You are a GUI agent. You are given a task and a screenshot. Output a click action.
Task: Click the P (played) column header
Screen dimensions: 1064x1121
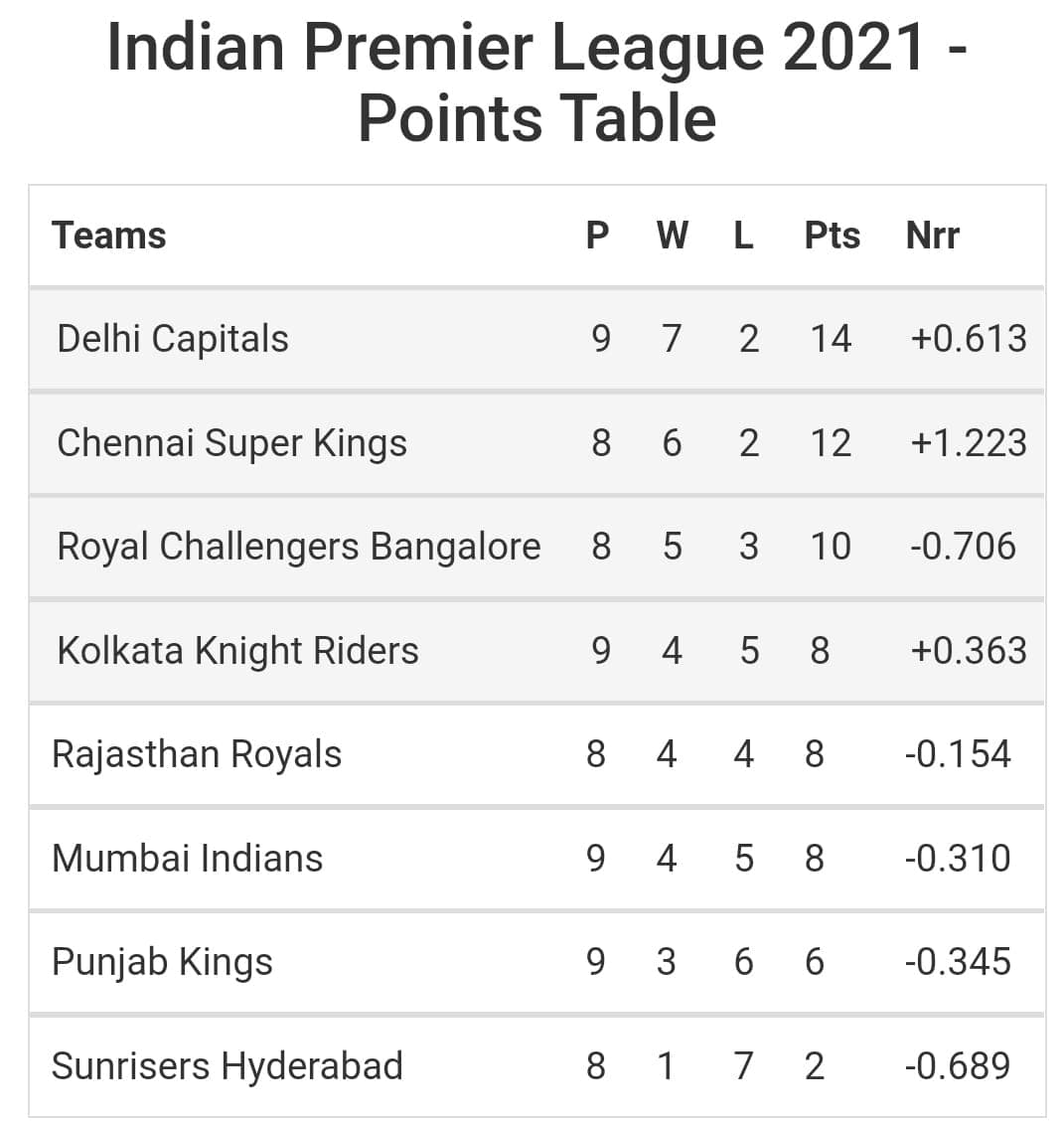[x=597, y=236]
